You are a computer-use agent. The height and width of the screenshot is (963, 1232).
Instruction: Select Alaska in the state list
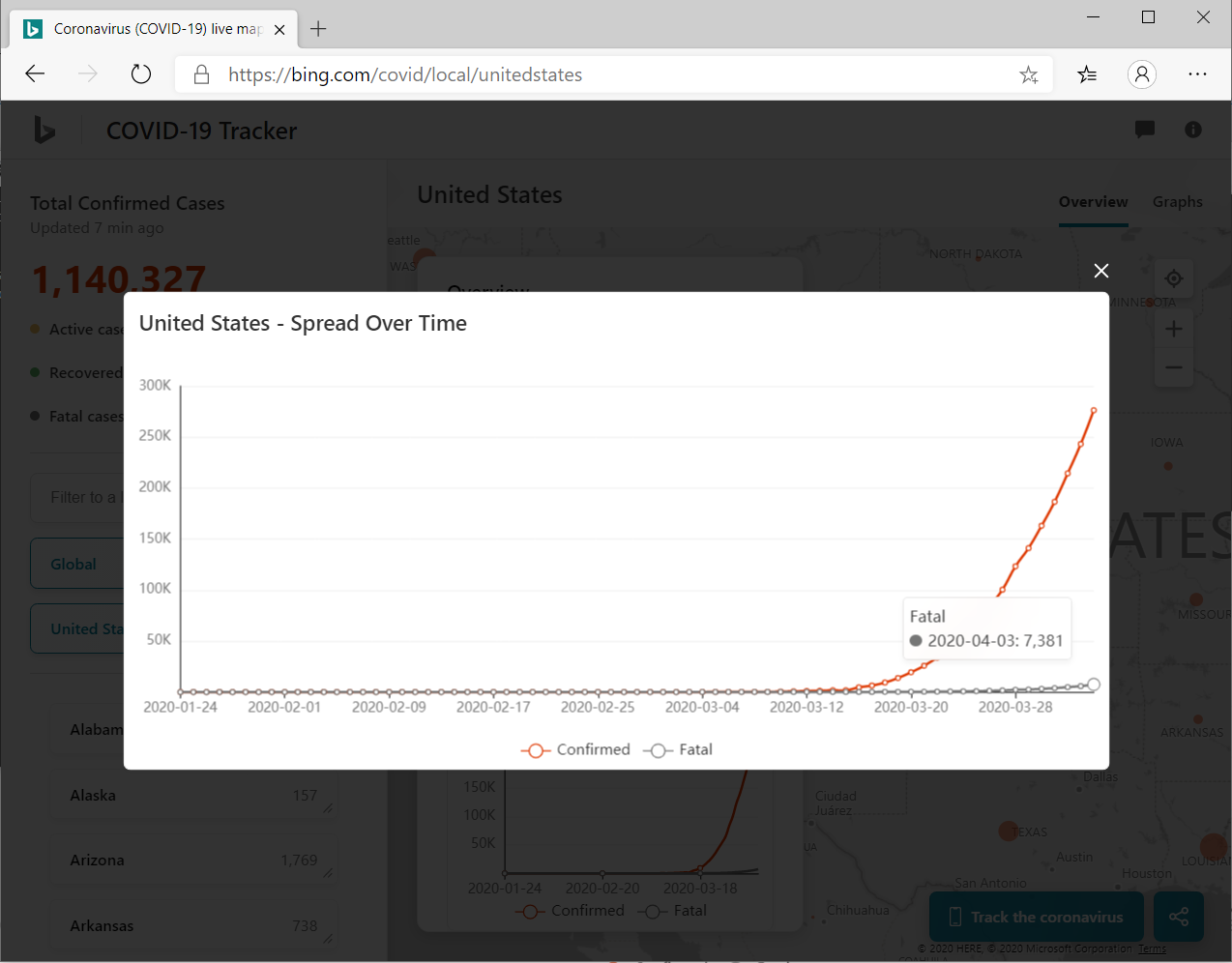tap(193, 796)
